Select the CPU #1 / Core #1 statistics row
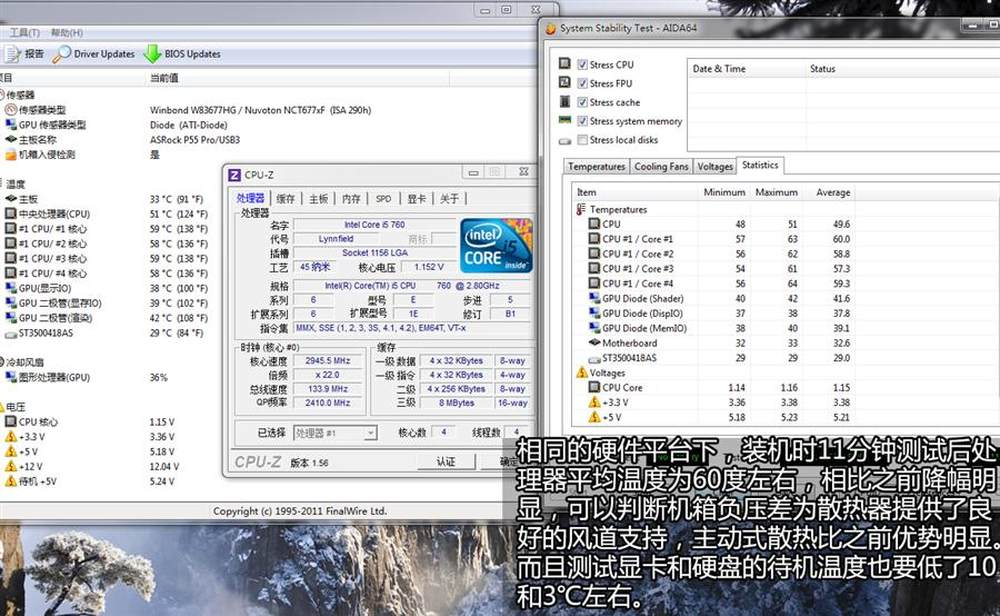This screenshot has height=616, width=1000. 713,239
